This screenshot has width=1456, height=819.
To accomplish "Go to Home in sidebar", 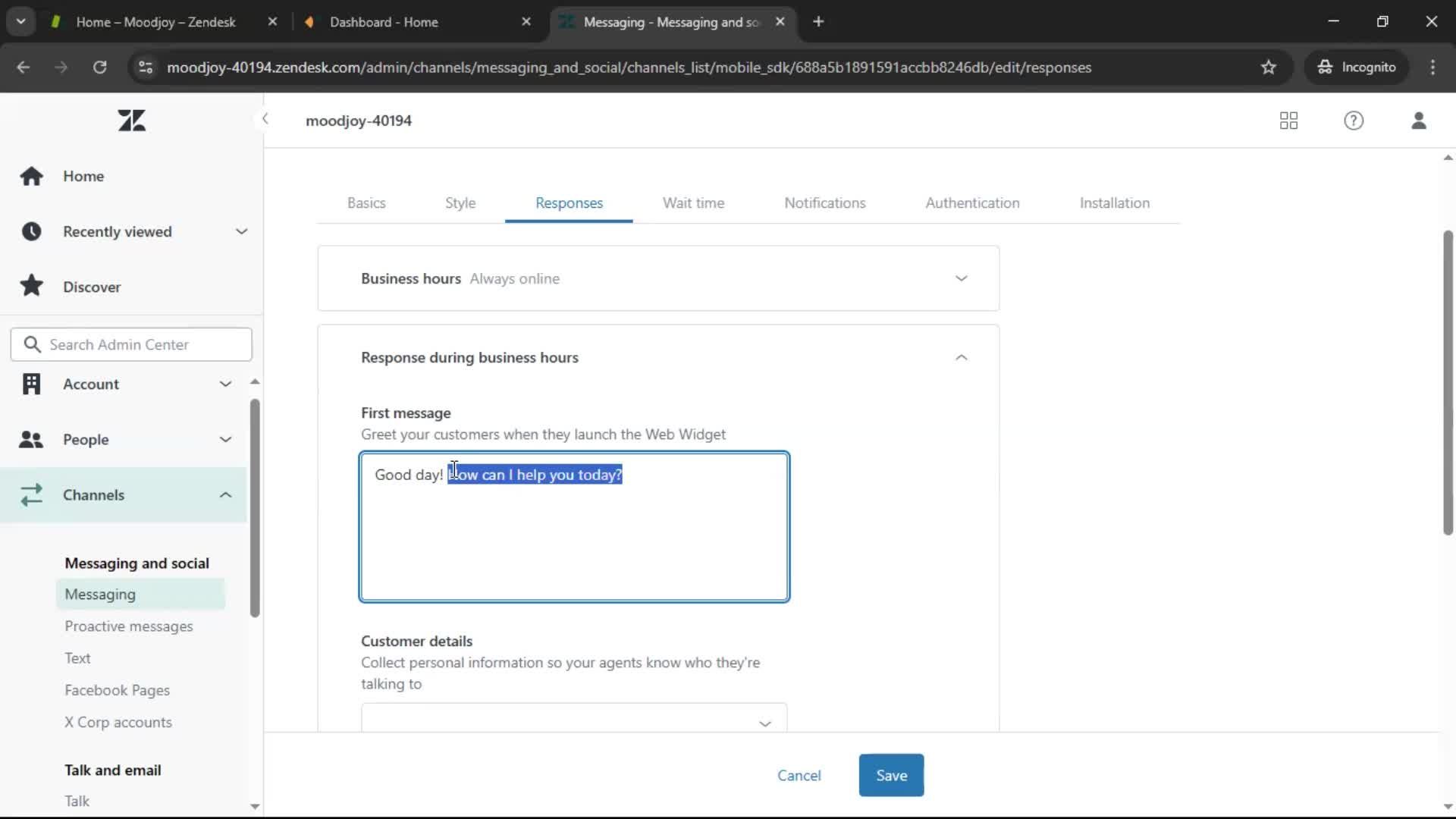I will 83,176.
